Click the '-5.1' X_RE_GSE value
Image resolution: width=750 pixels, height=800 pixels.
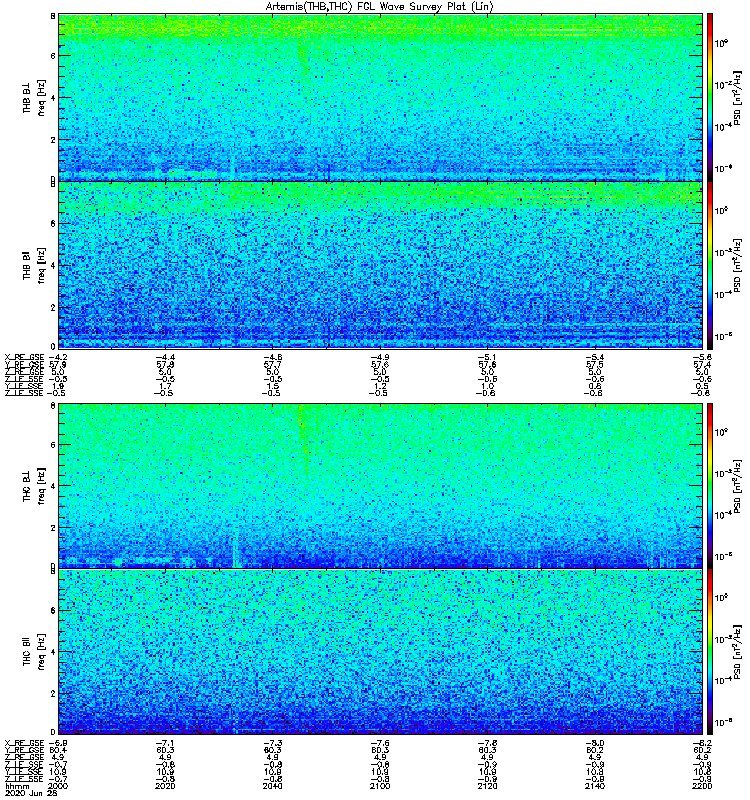click(x=487, y=357)
